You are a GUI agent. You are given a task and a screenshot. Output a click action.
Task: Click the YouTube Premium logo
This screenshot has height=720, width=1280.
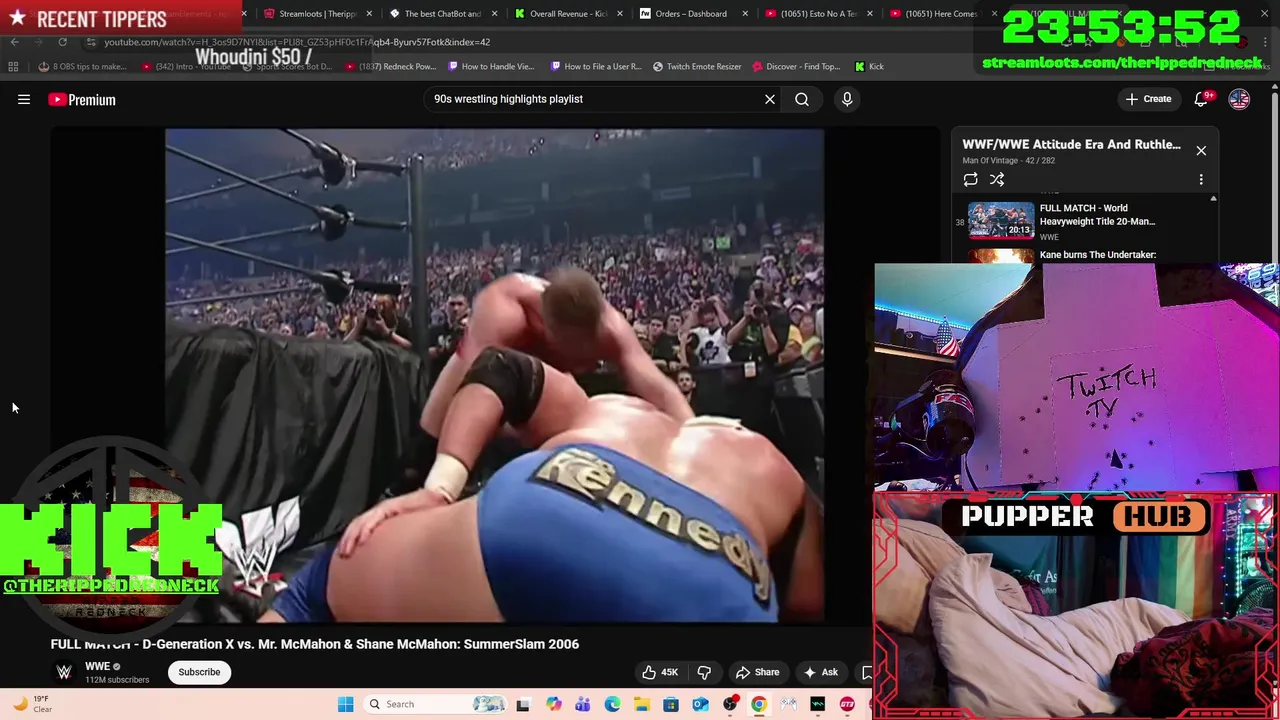click(x=82, y=99)
